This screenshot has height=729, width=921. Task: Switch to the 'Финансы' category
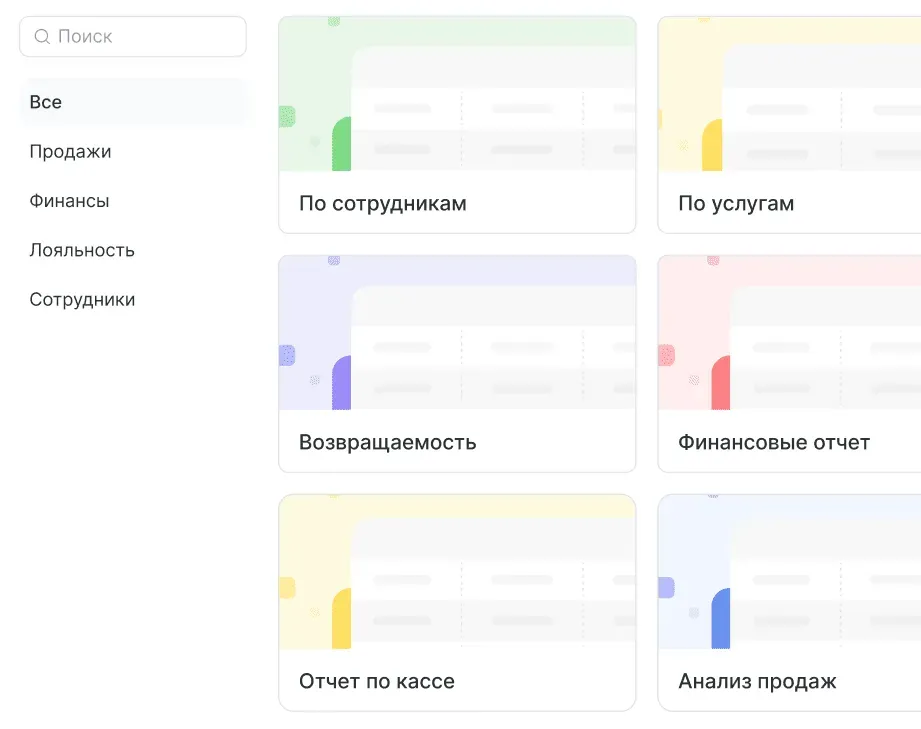tap(69, 200)
